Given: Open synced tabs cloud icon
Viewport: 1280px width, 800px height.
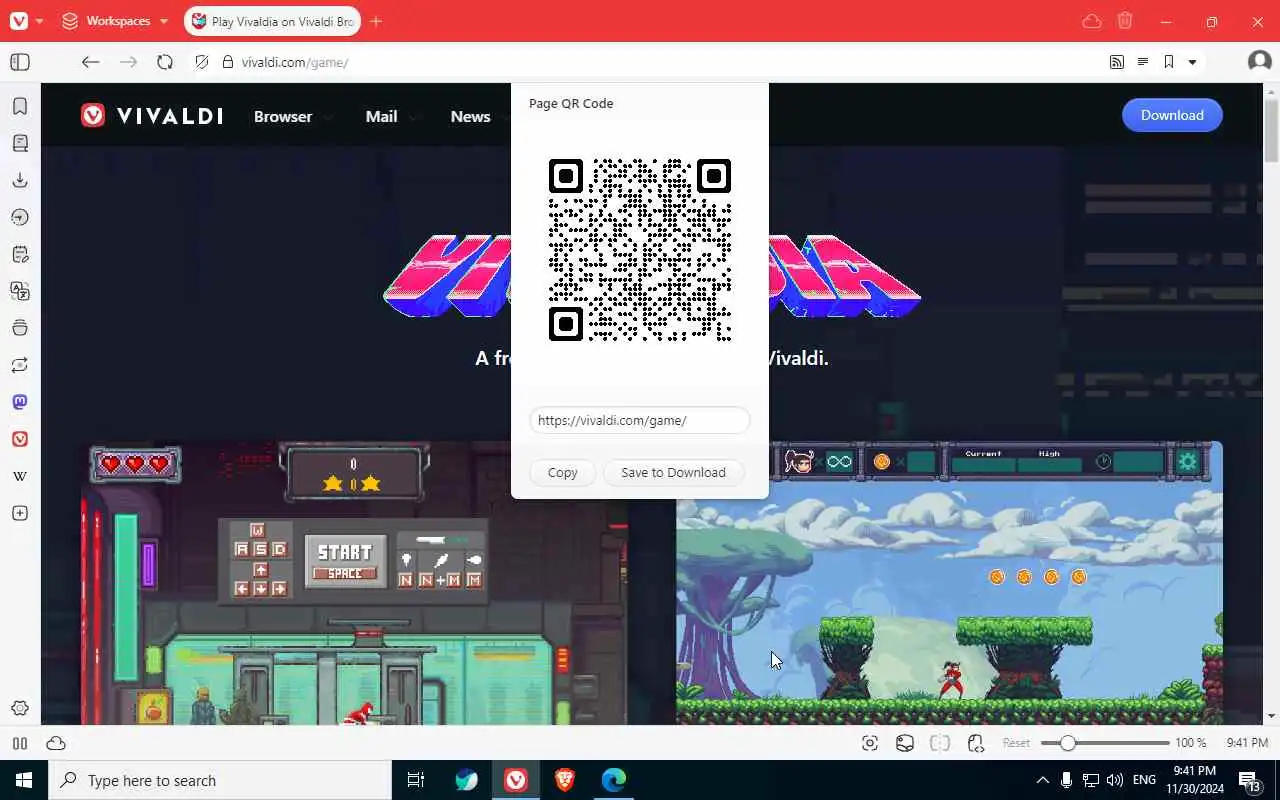Looking at the screenshot, I should [1092, 21].
